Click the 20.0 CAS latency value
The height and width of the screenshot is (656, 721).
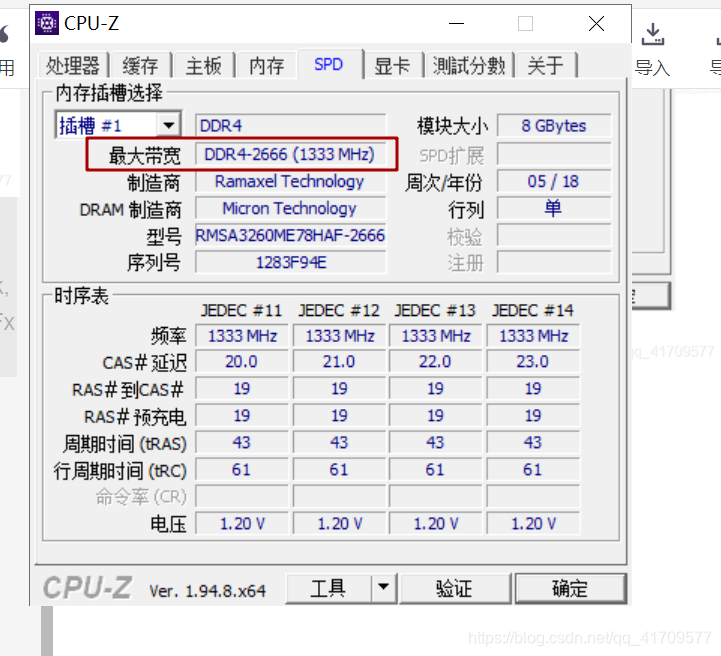pyautogui.click(x=242, y=362)
